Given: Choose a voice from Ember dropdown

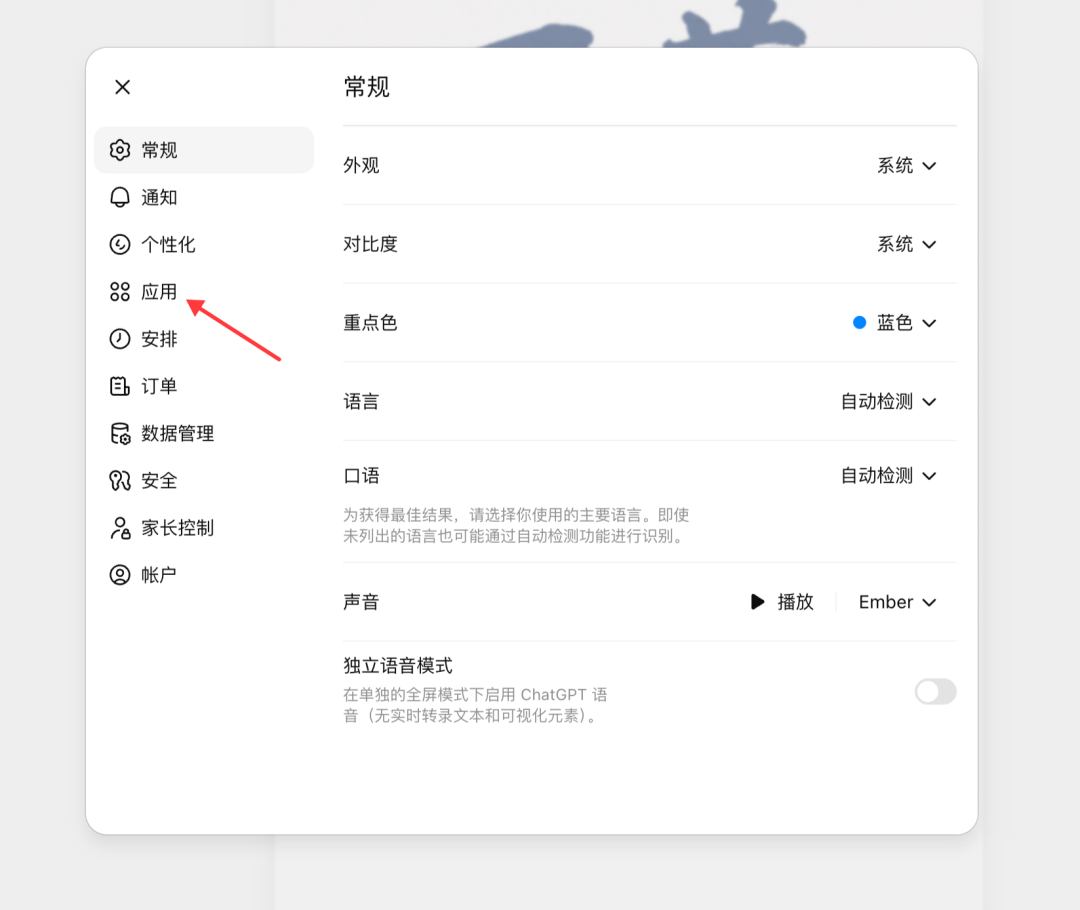Looking at the screenshot, I should 897,602.
